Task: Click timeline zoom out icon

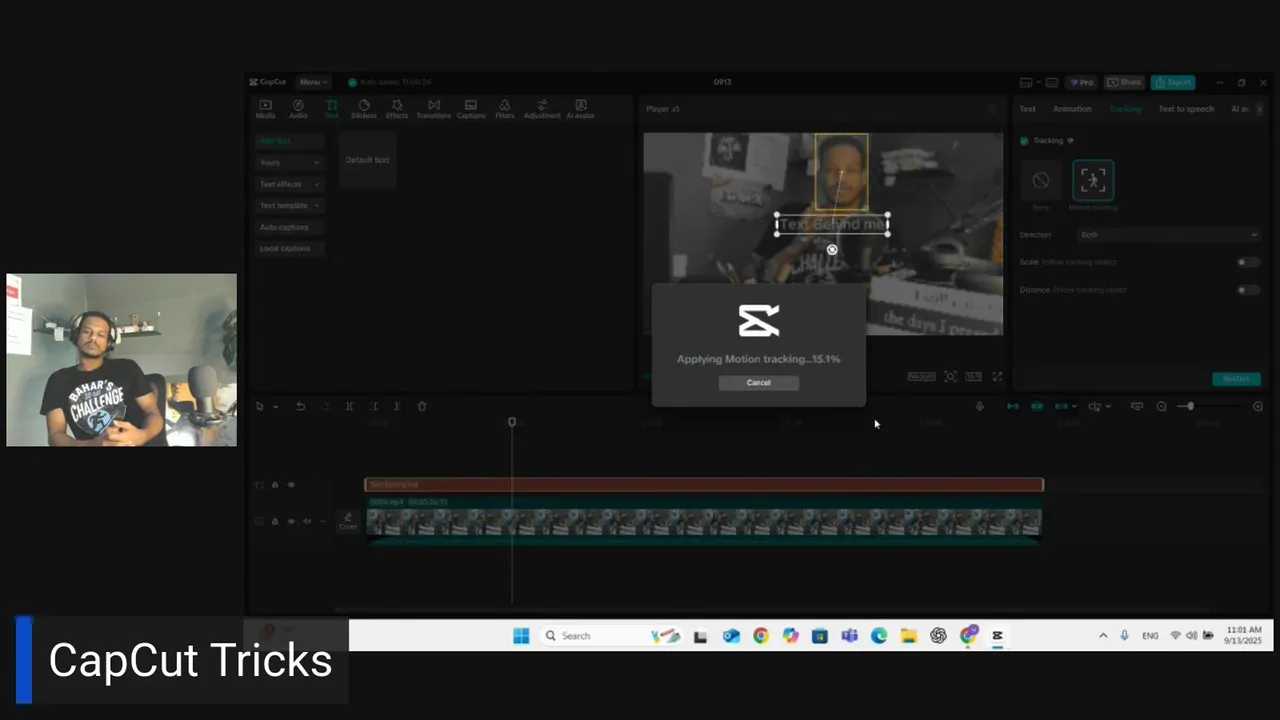Action: pos(1161,406)
